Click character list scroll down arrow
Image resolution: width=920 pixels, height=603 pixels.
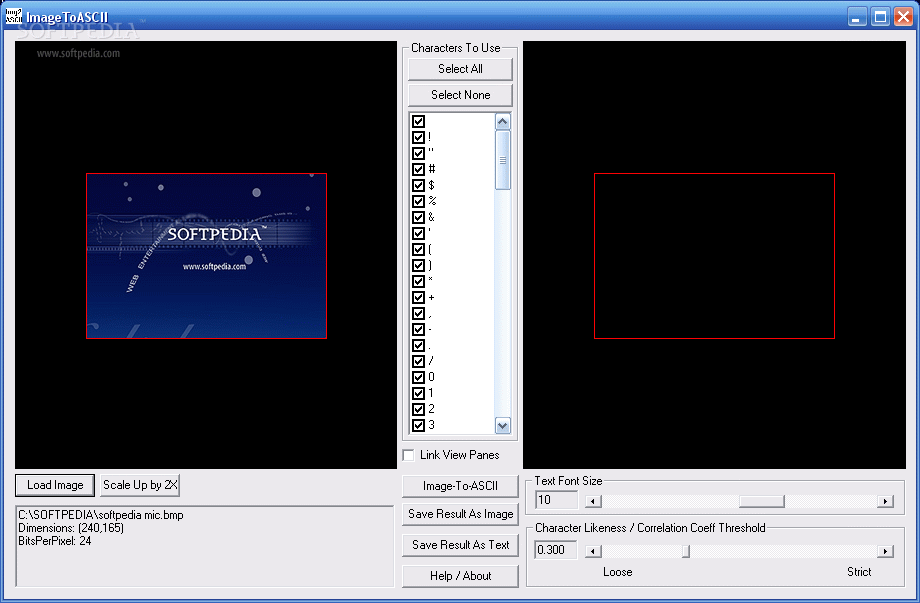[x=503, y=425]
